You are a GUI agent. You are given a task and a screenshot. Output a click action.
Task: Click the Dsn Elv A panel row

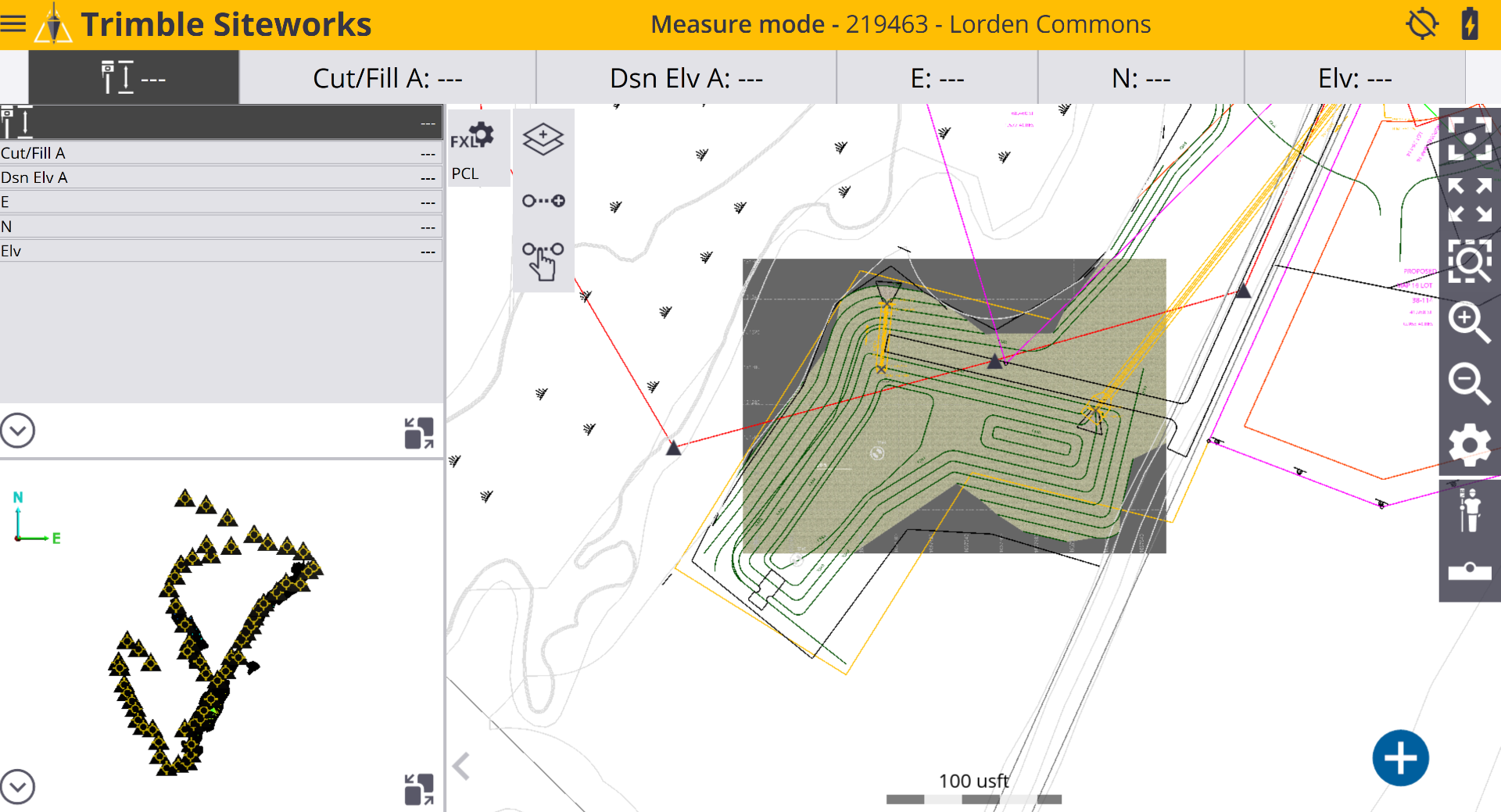pyautogui.click(x=221, y=177)
